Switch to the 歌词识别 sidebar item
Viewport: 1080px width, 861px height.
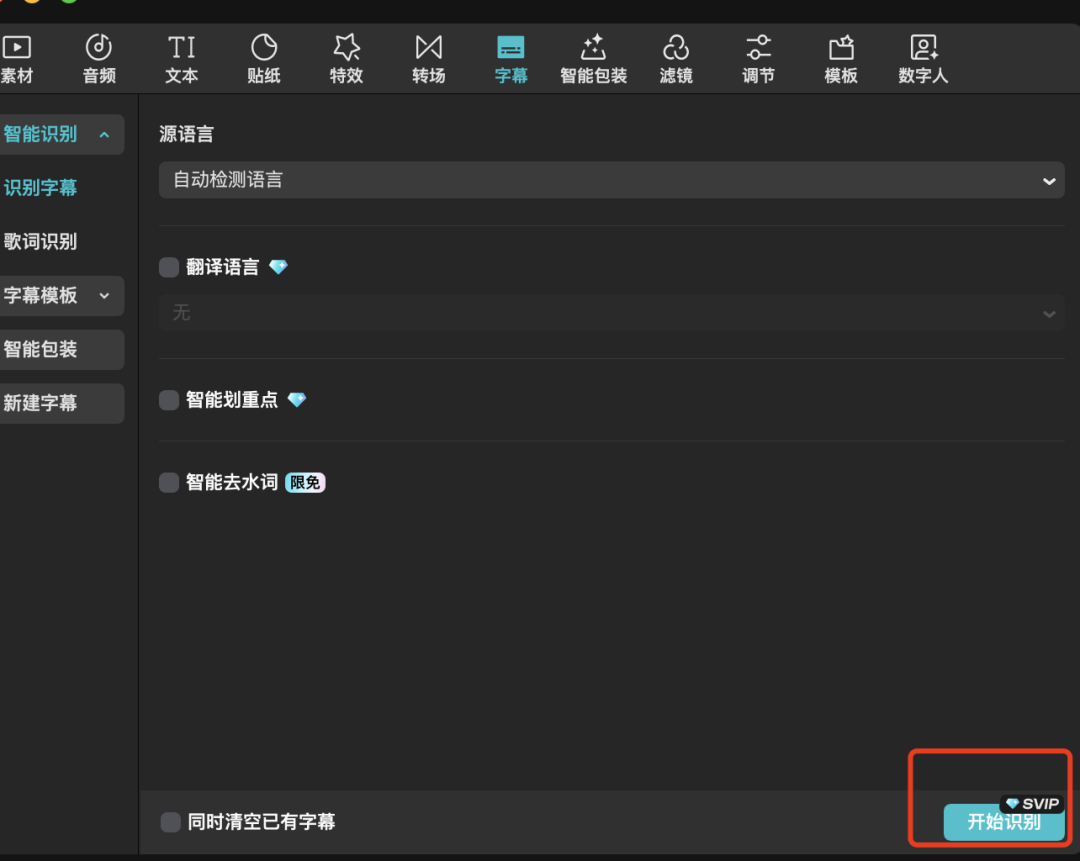pos(41,242)
